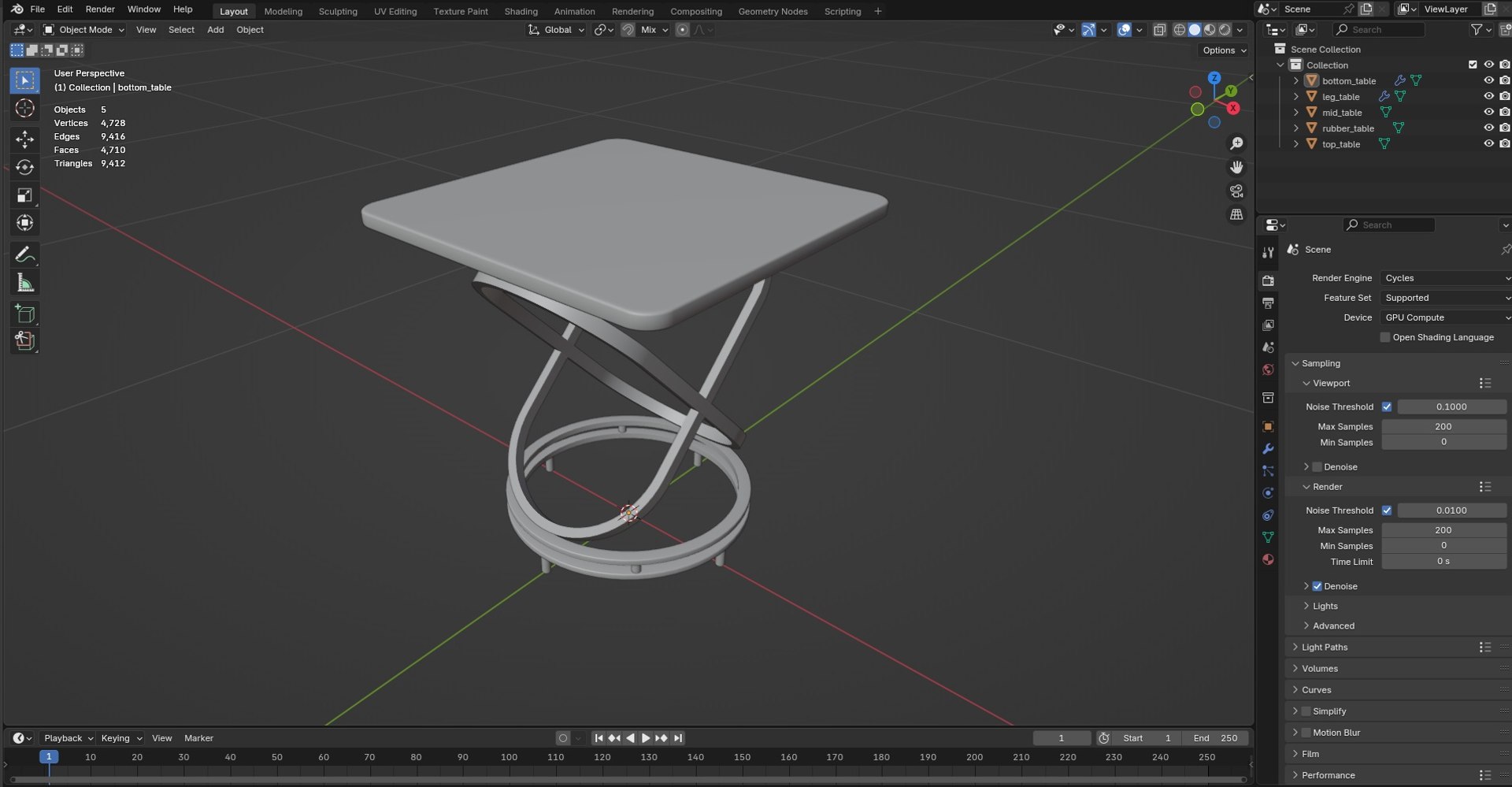
Task: Open the Options button in viewport
Action: (x=1224, y=50)
